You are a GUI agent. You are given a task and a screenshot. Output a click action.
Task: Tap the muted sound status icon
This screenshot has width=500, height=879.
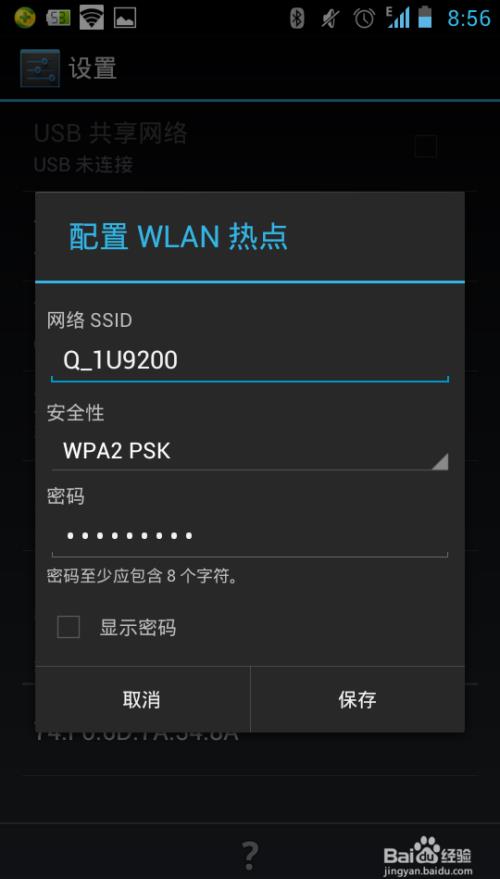[x=330, y=18]
